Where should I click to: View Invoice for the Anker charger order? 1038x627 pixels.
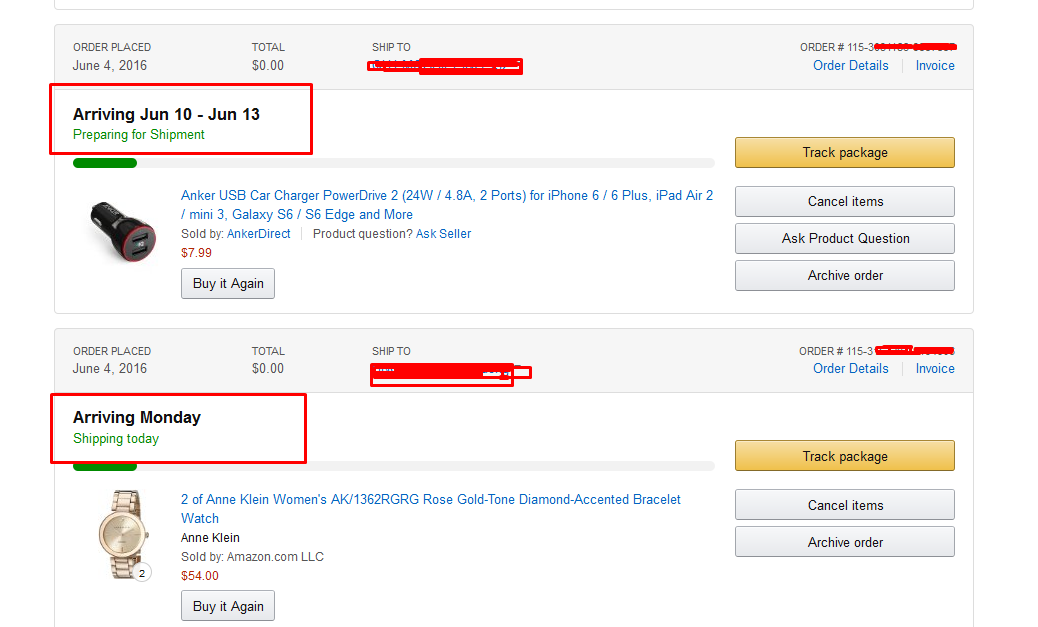(935, 66)
